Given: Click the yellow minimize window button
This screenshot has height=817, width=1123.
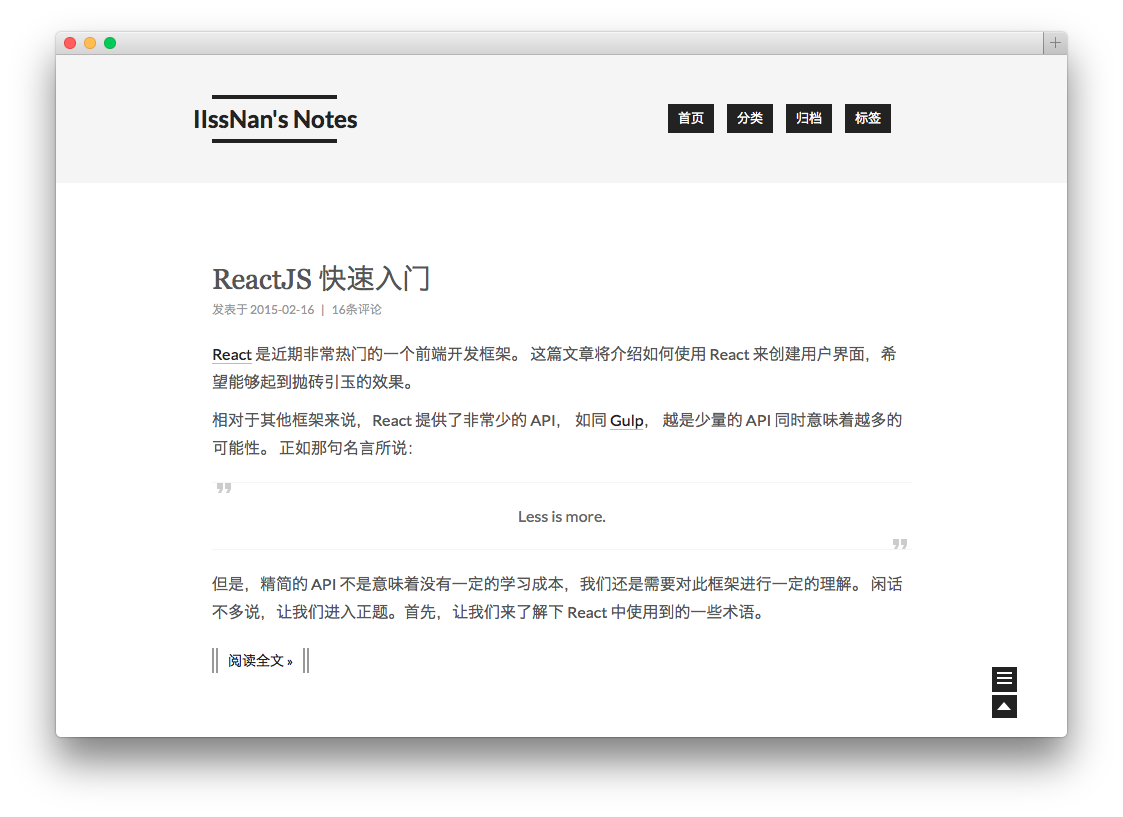Looking at the screenshot, I should click(90, 43).
